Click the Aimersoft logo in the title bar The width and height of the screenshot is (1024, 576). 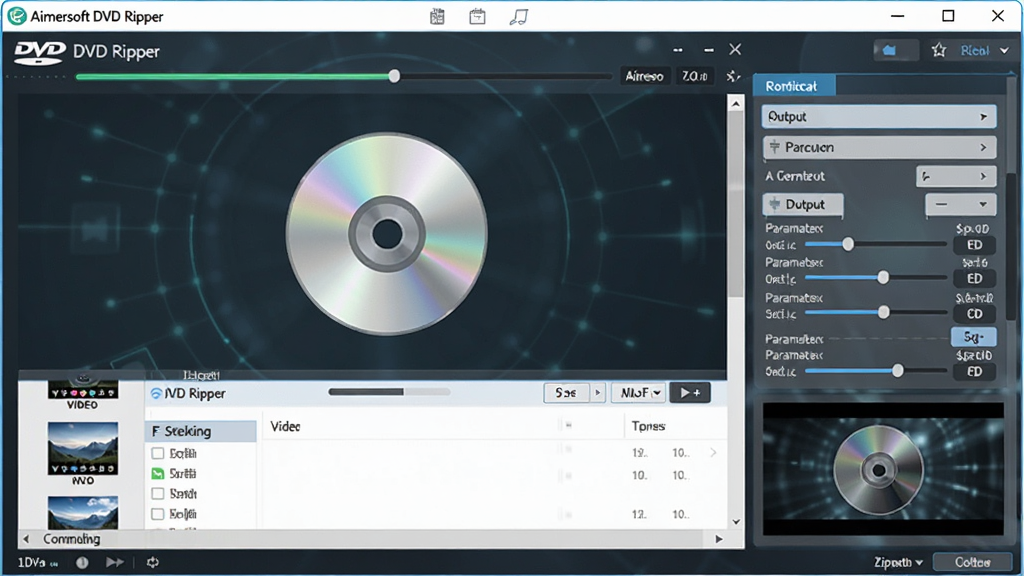coord(16,16)
